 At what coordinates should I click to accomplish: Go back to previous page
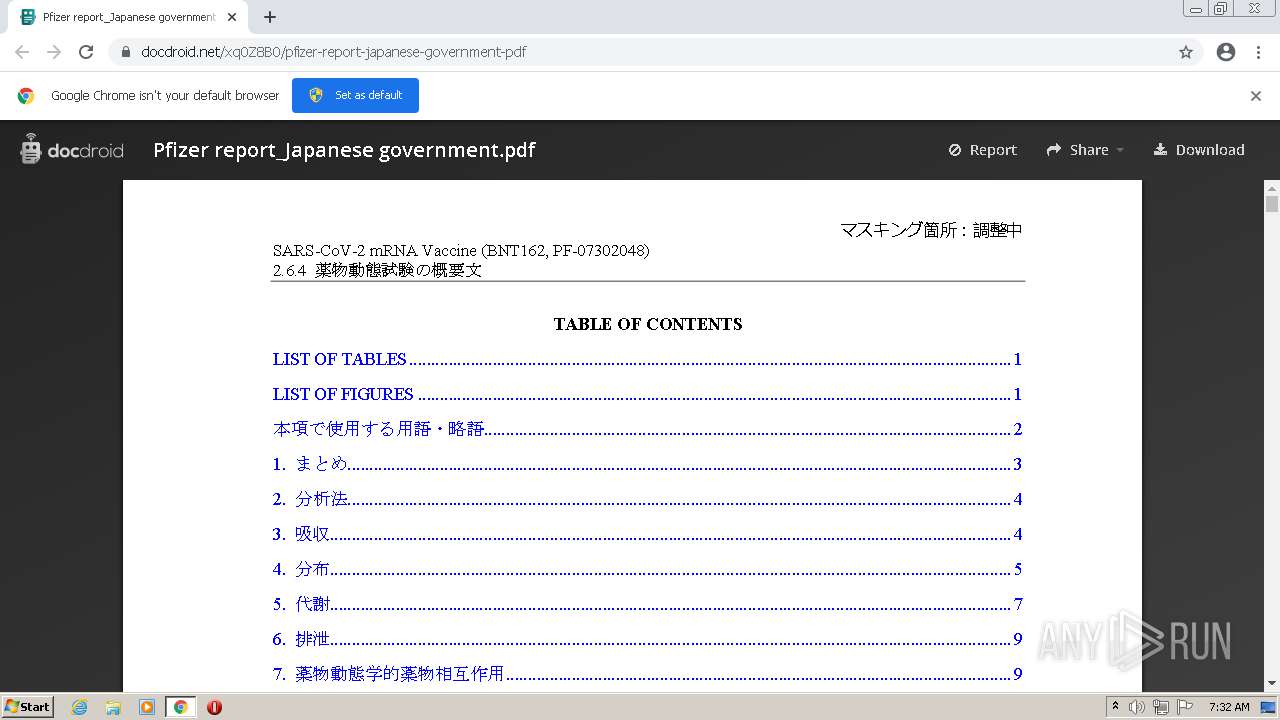pyautogui.click(x=22, y=52)
